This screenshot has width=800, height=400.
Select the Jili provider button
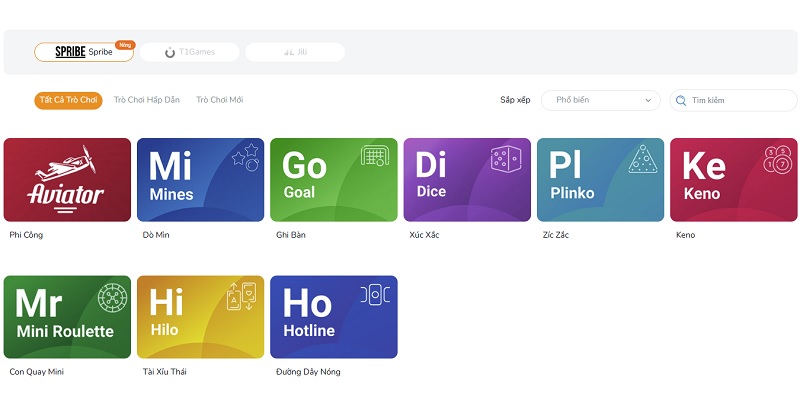[295, 52]
